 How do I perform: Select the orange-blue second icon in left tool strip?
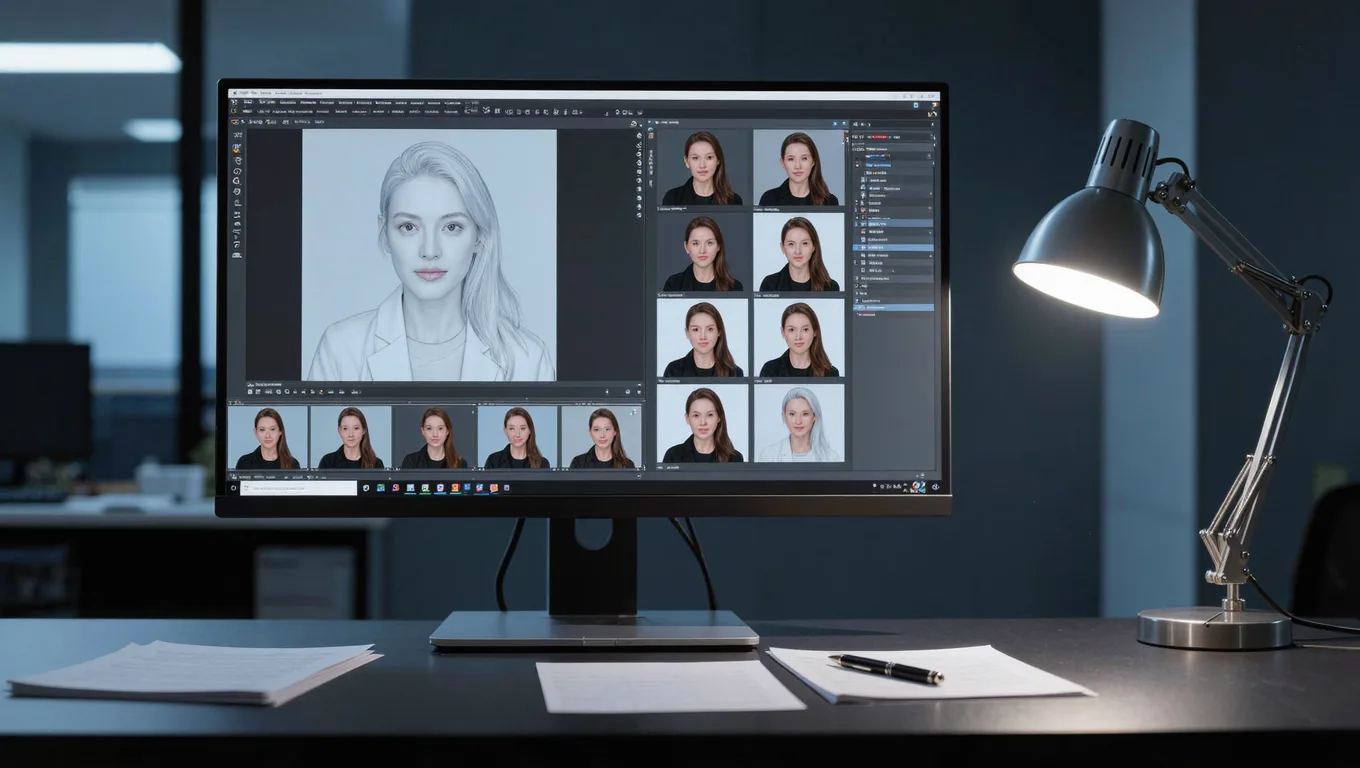[237, 148]
